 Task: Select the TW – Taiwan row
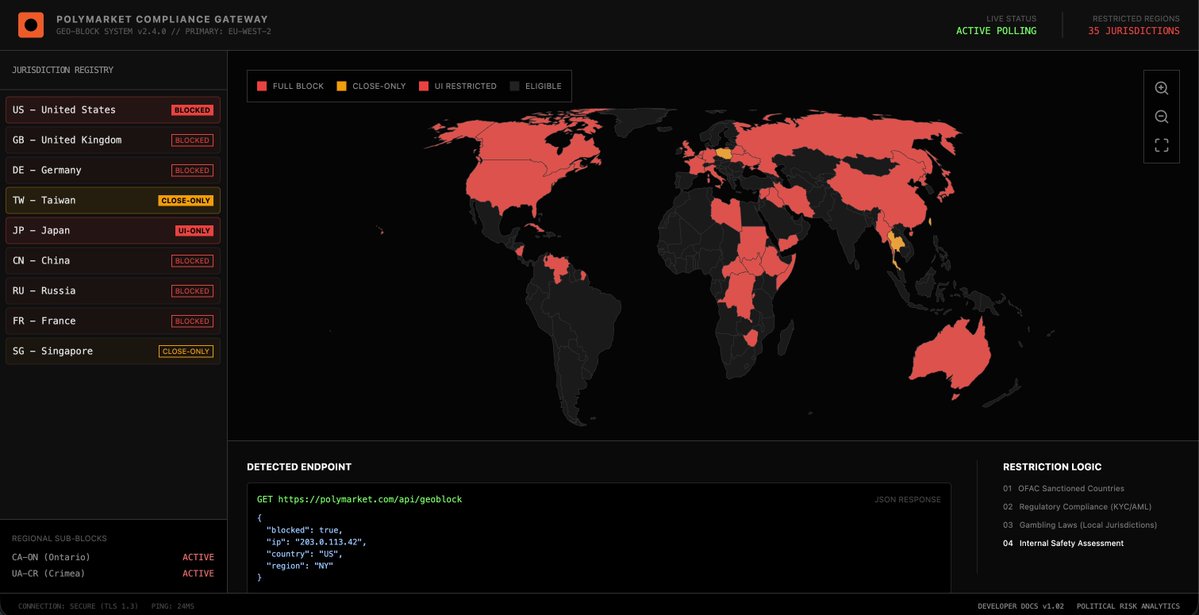pos(113,200)
